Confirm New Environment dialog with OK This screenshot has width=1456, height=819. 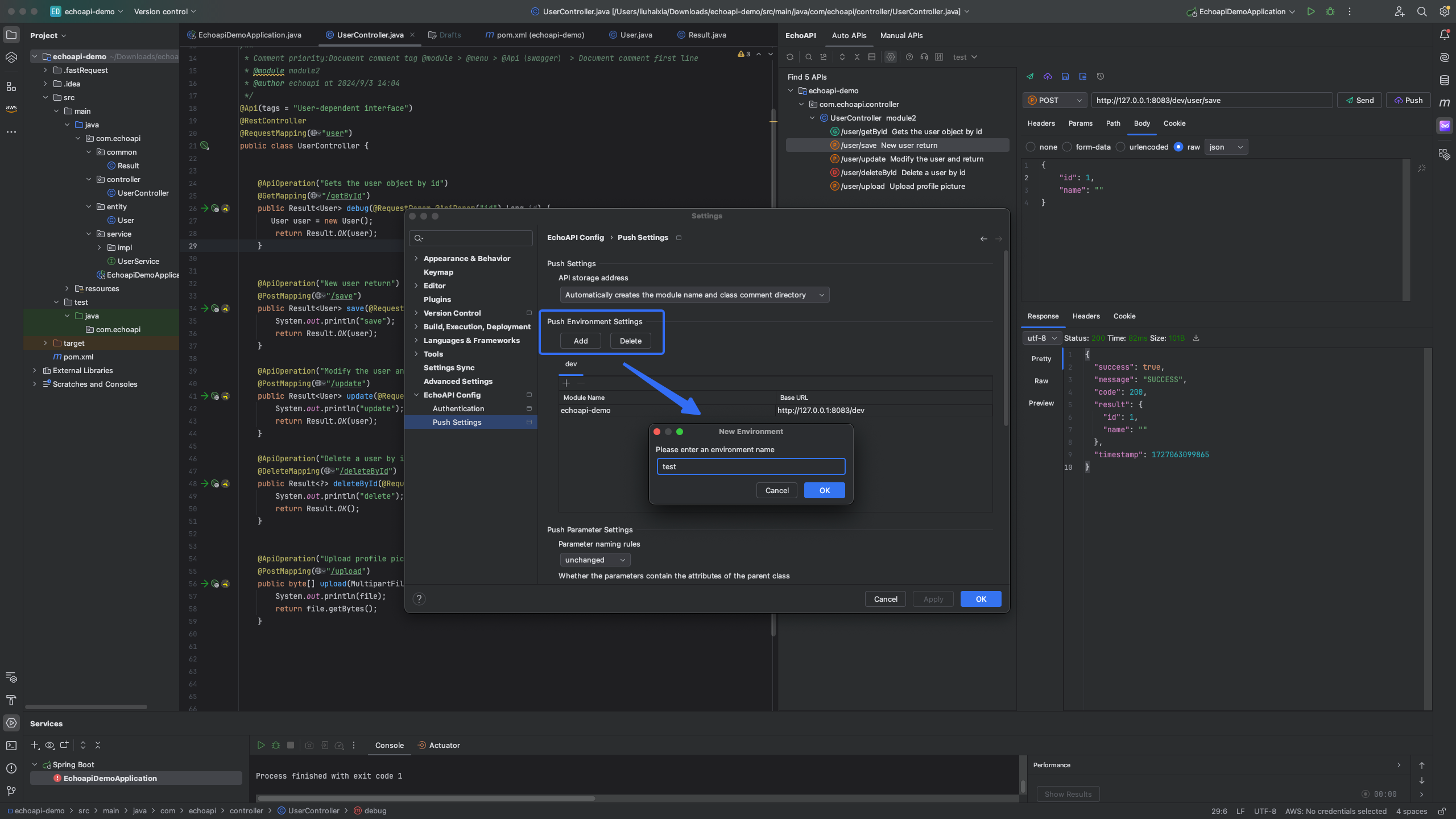coord(824,490)
